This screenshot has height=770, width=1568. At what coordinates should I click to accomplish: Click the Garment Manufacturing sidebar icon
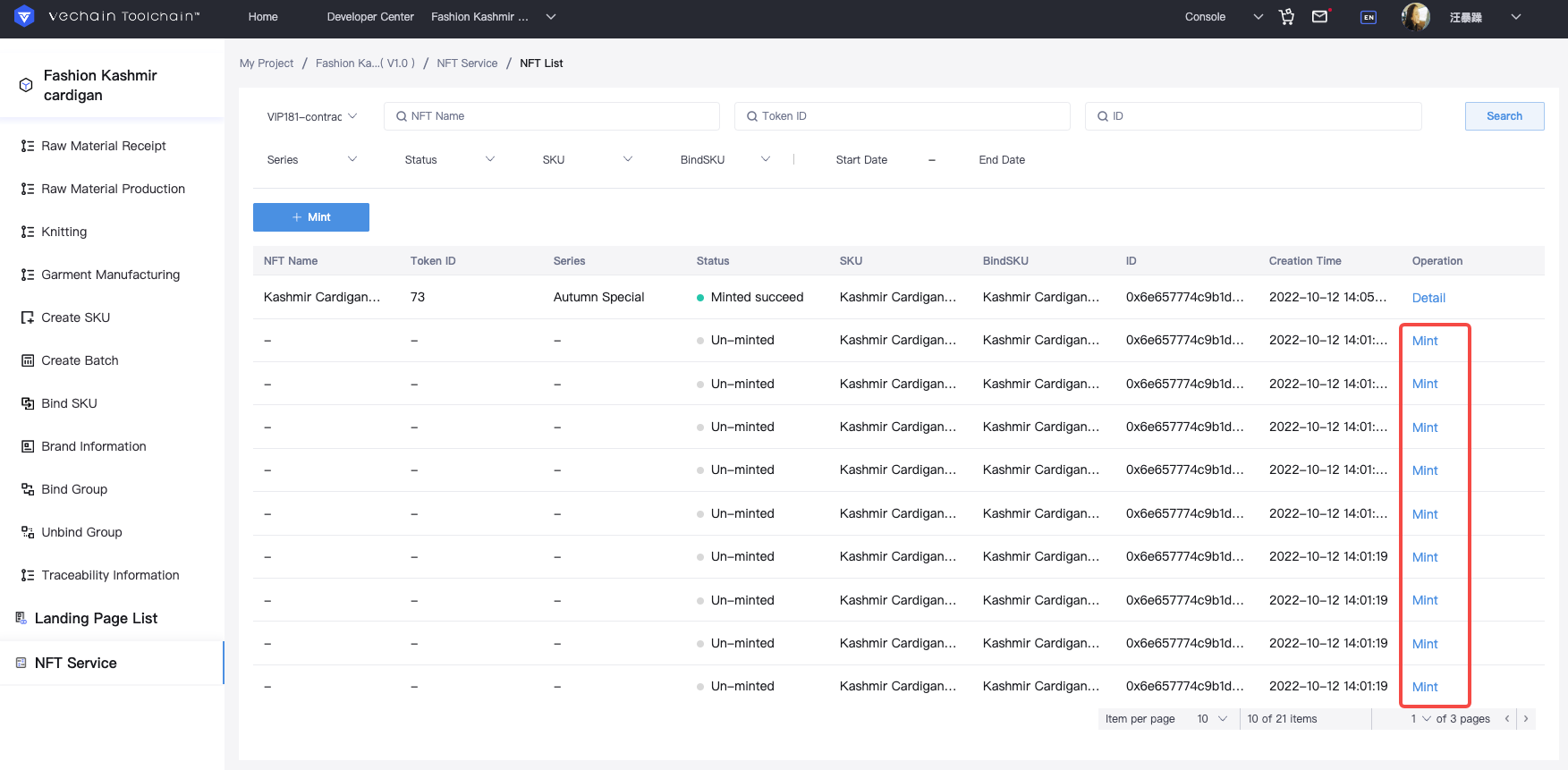click(28, 275)
